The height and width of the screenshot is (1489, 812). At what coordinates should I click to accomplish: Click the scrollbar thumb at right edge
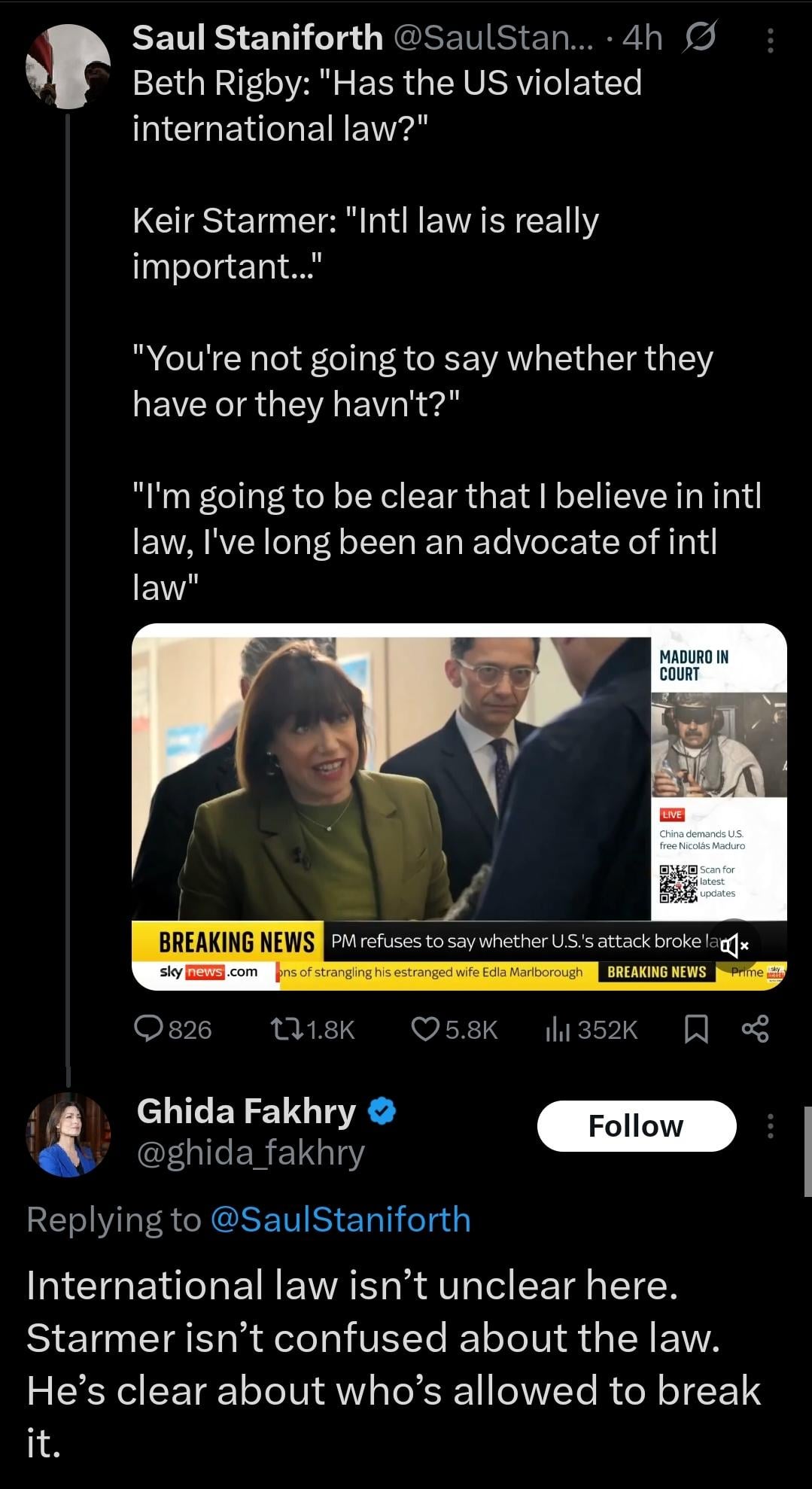807,1152
